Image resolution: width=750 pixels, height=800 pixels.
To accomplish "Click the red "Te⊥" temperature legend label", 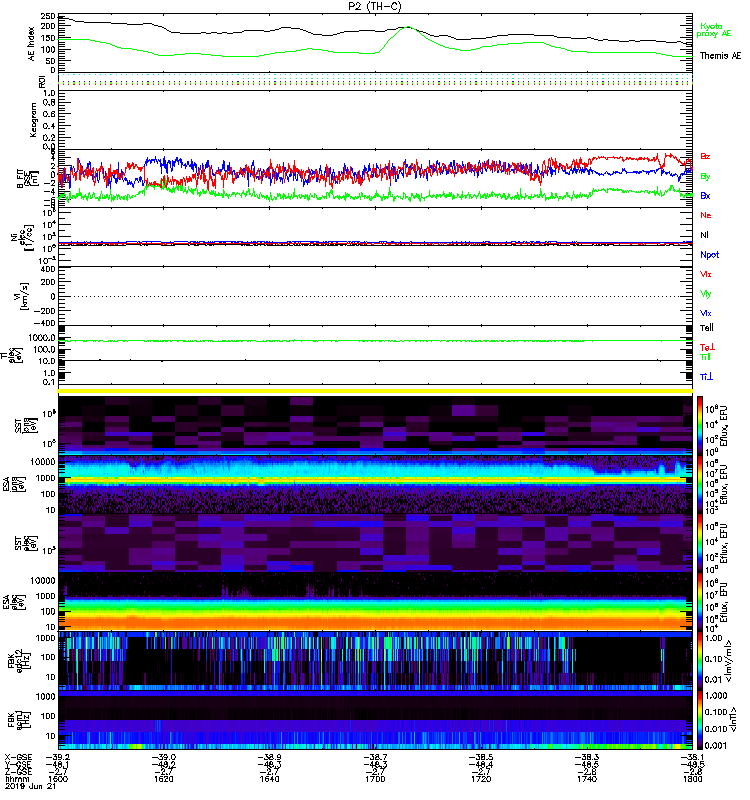I will tap(707, 347).
